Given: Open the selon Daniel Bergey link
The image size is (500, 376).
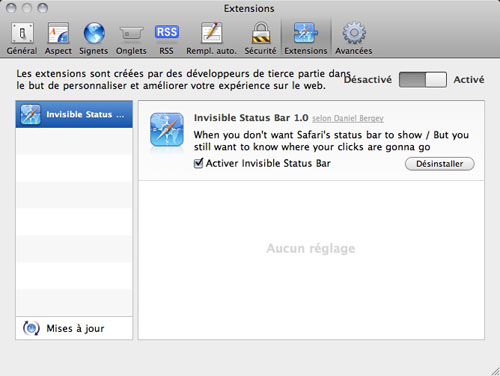Looking at the screenshot, I should (348, 118).
